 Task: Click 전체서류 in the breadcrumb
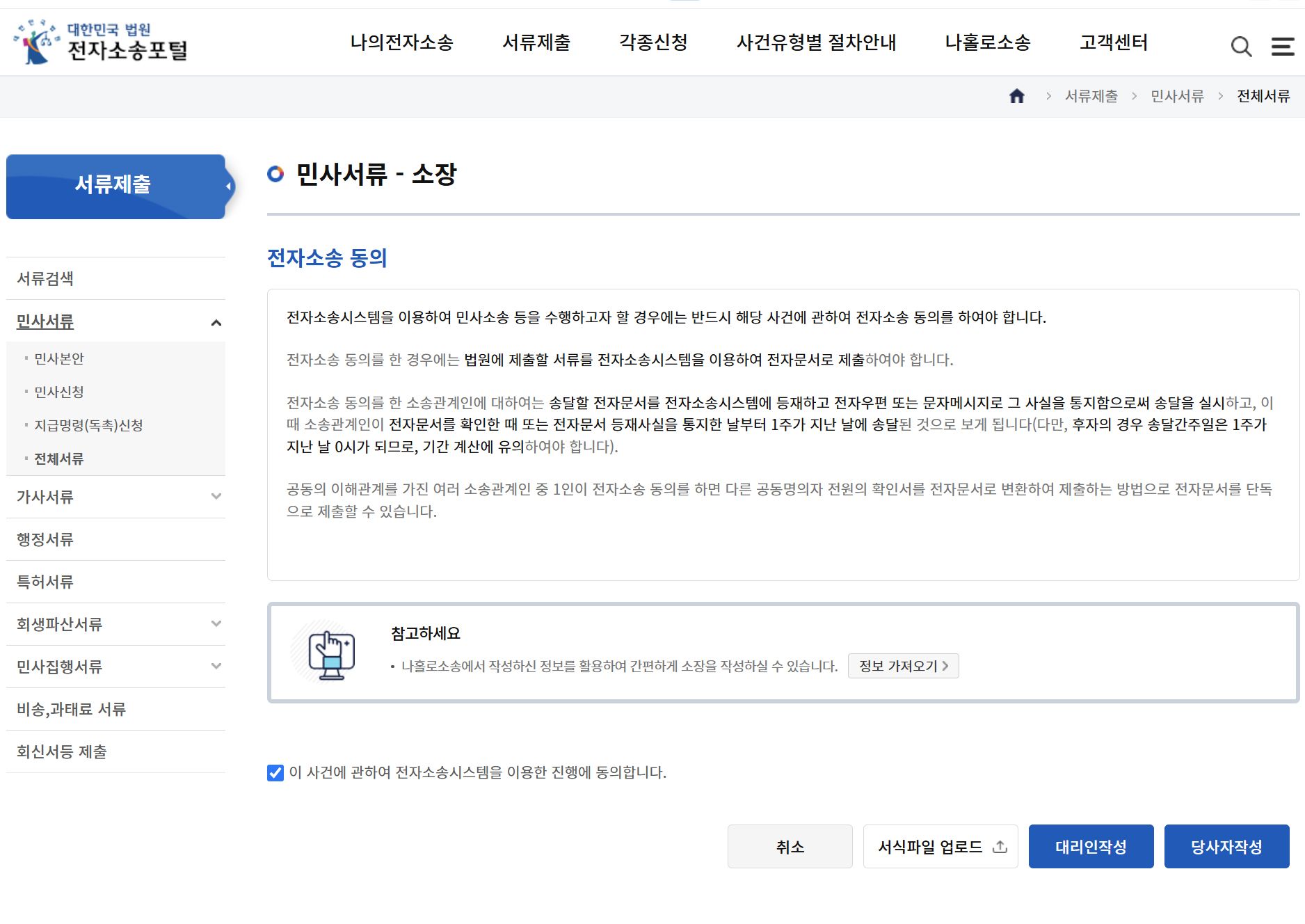pos(1263,96)
